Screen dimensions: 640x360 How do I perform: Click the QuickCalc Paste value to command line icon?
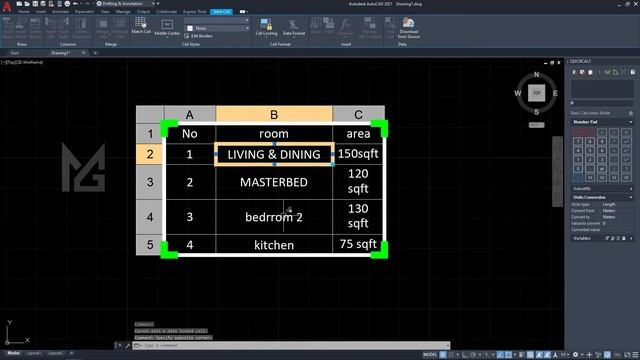(590, 72)
